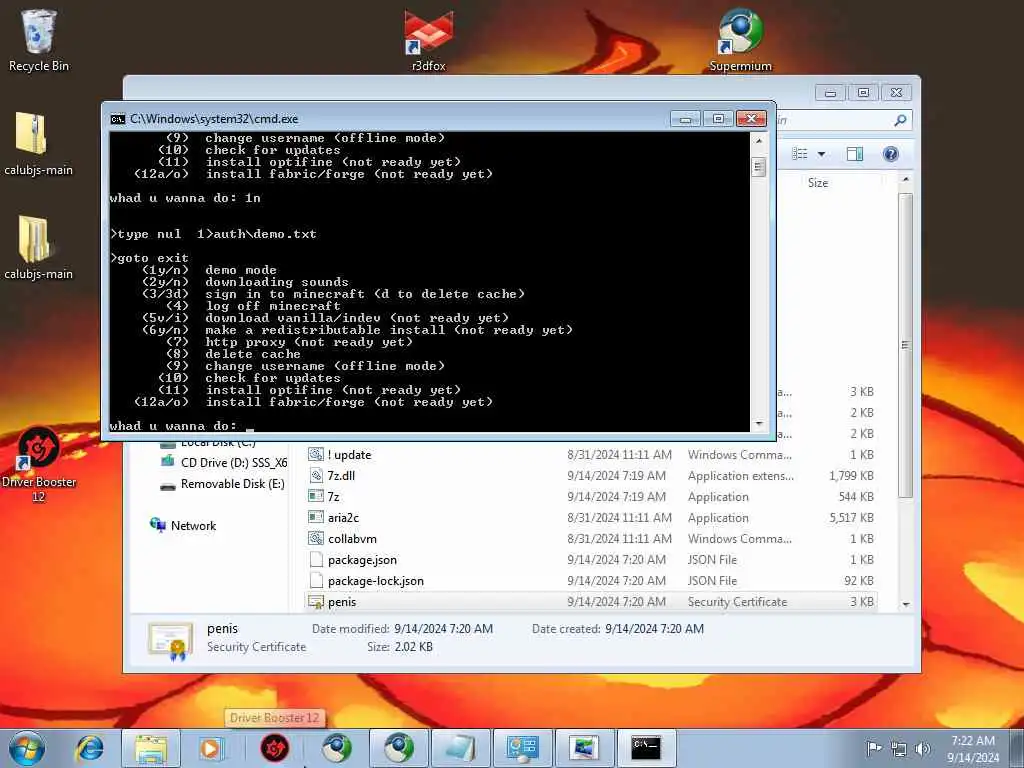Click the Explorer file list scroll down arrow
The height and width of the screenshot is (768, 1024).
906,604
